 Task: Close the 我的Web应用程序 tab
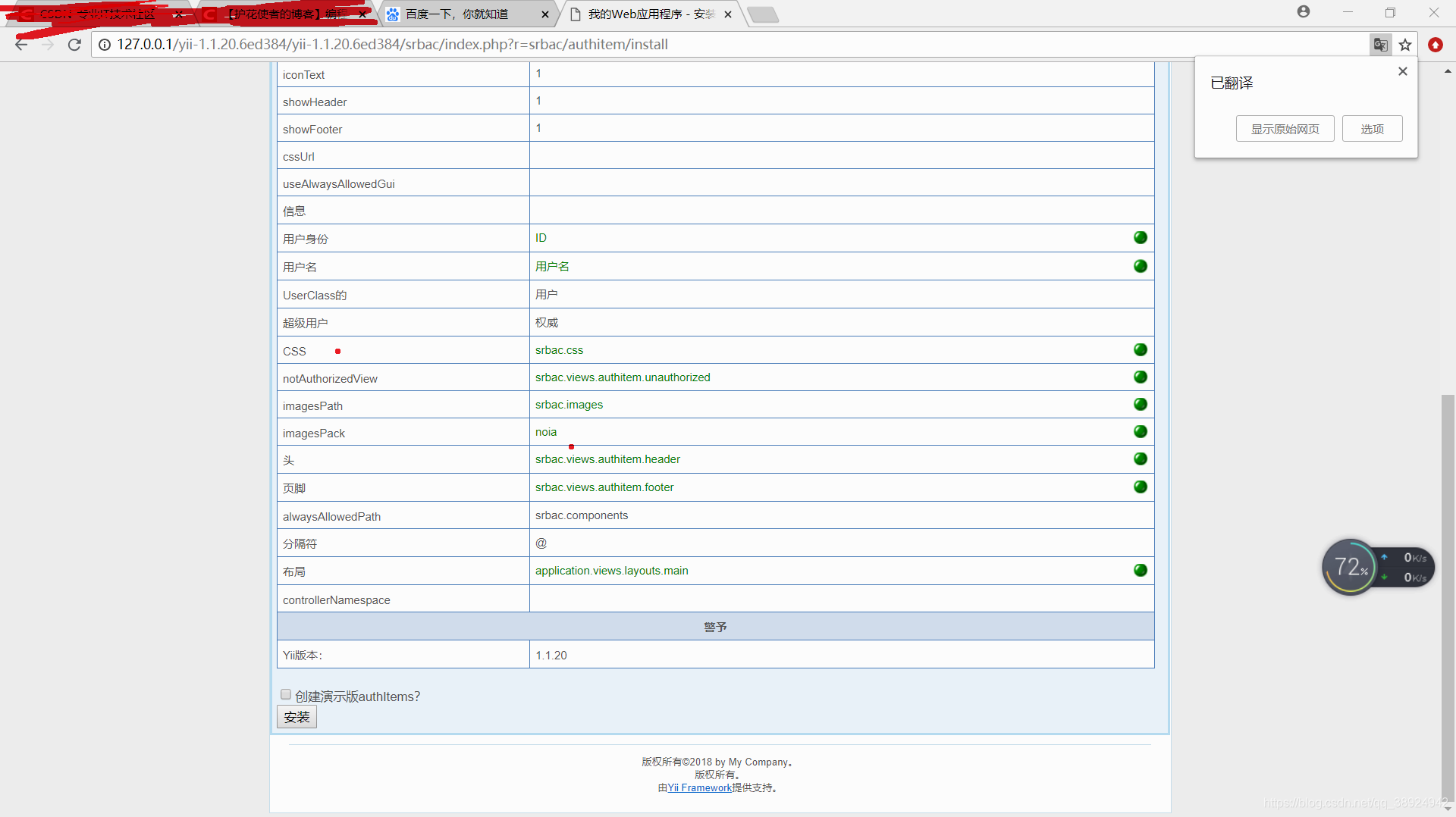tap(728, 14)
